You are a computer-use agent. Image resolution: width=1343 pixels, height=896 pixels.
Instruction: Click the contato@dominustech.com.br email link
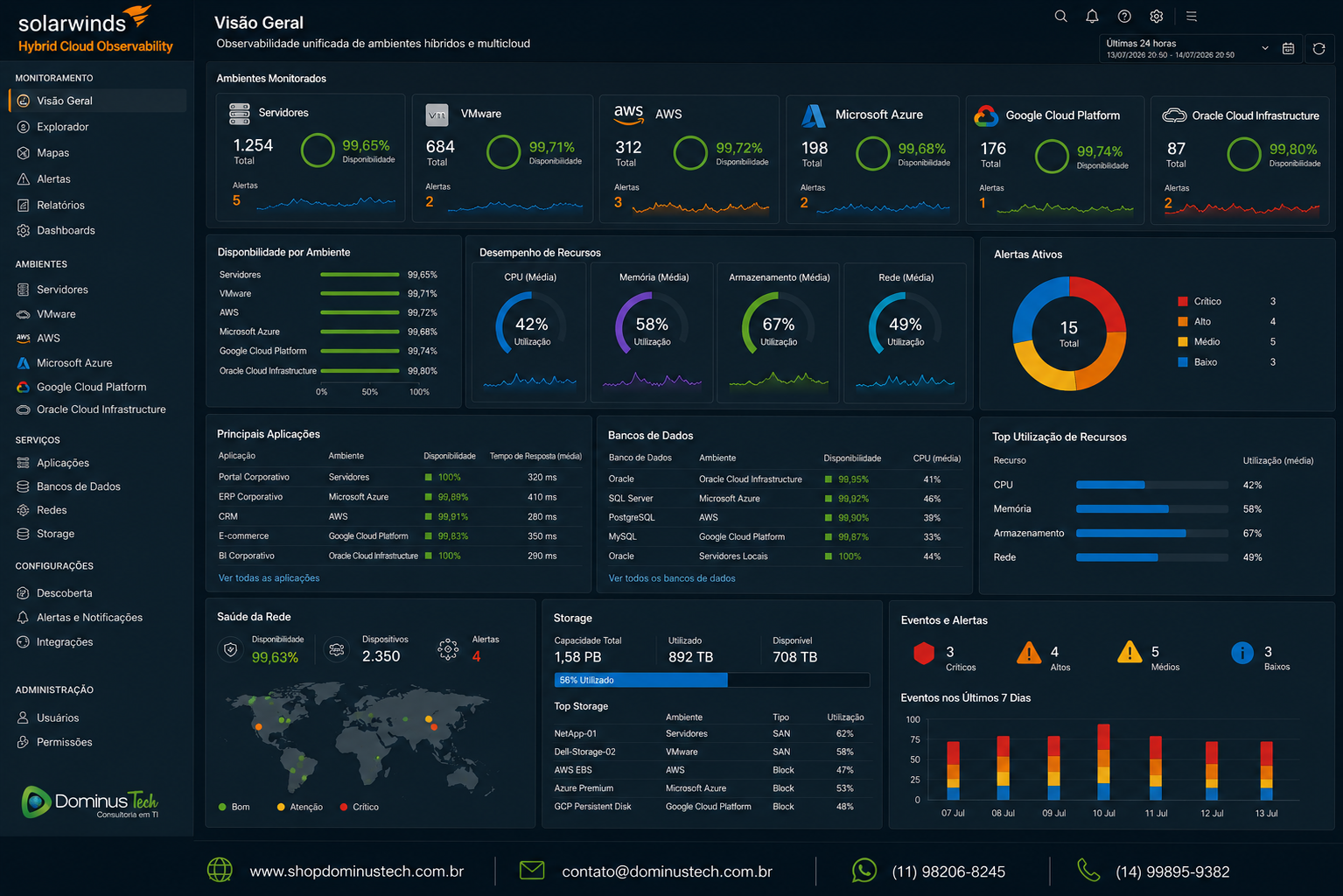pos(667,871)
